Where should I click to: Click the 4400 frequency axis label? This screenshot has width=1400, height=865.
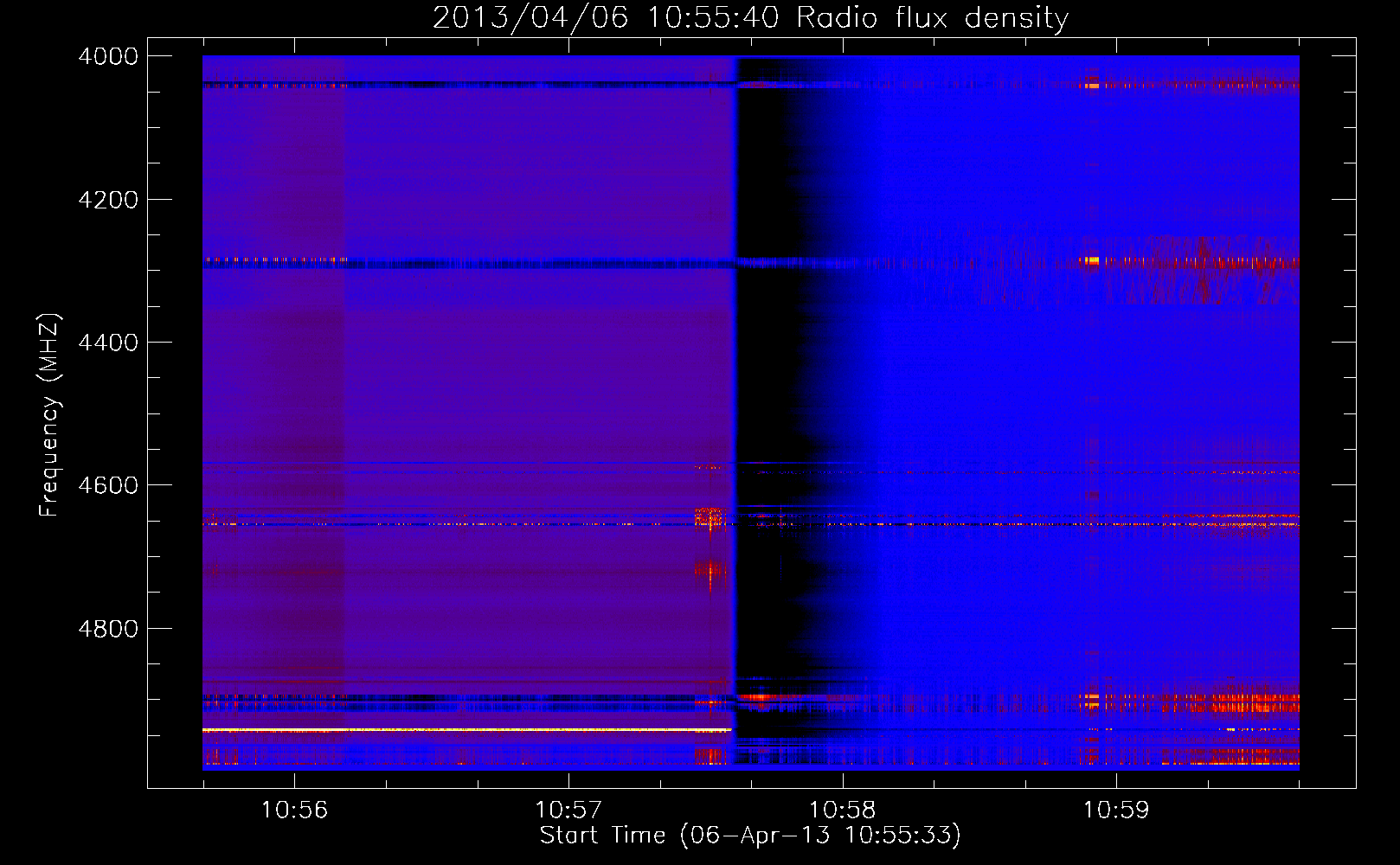coord(108,343)
